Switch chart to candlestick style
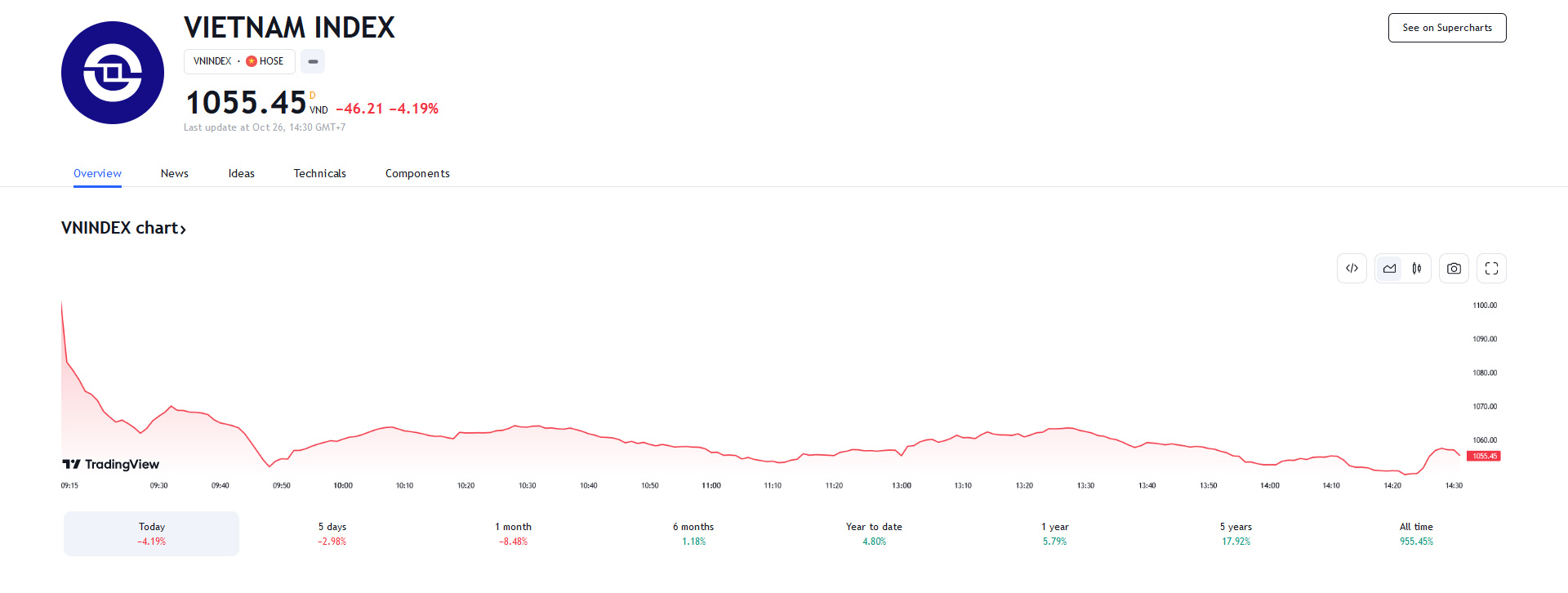Image resolution: width=1568 pixels, height=593 pixels. pyautogui.click(x=1417, y=268)
